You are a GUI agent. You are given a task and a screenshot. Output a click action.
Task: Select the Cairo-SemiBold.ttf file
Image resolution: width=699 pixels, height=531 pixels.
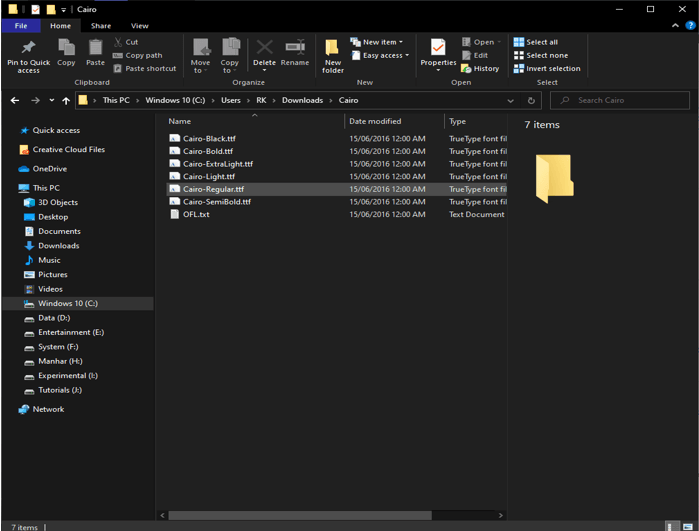(337, 202)
